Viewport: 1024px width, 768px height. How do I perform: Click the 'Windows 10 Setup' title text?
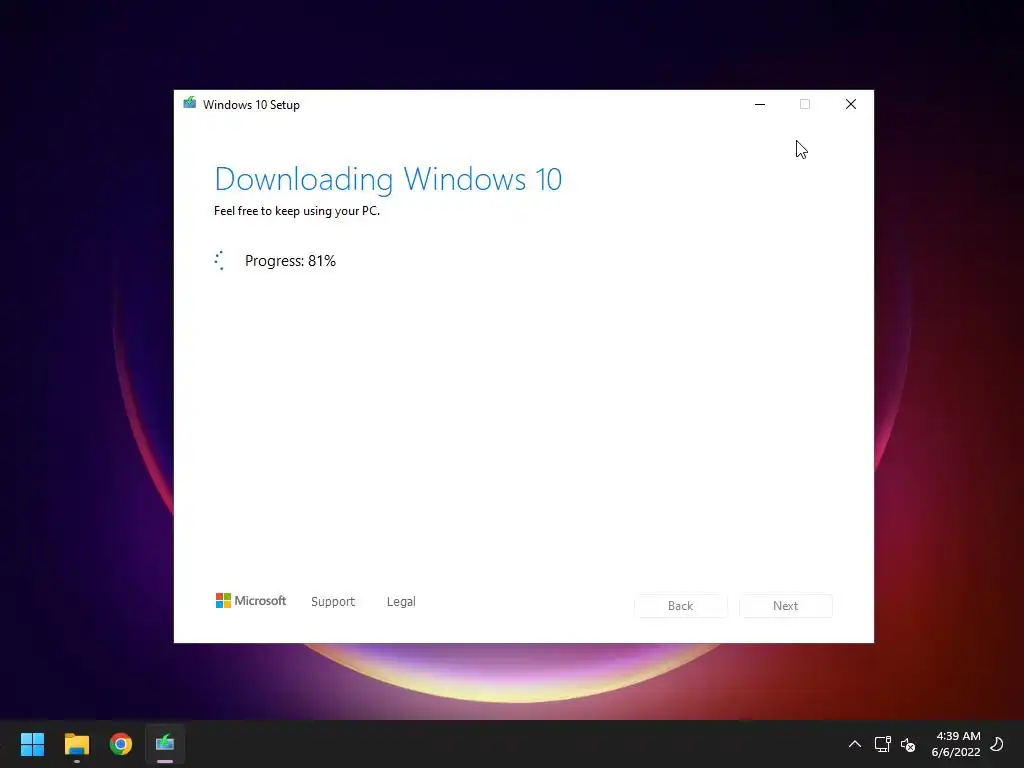(251, 104)
